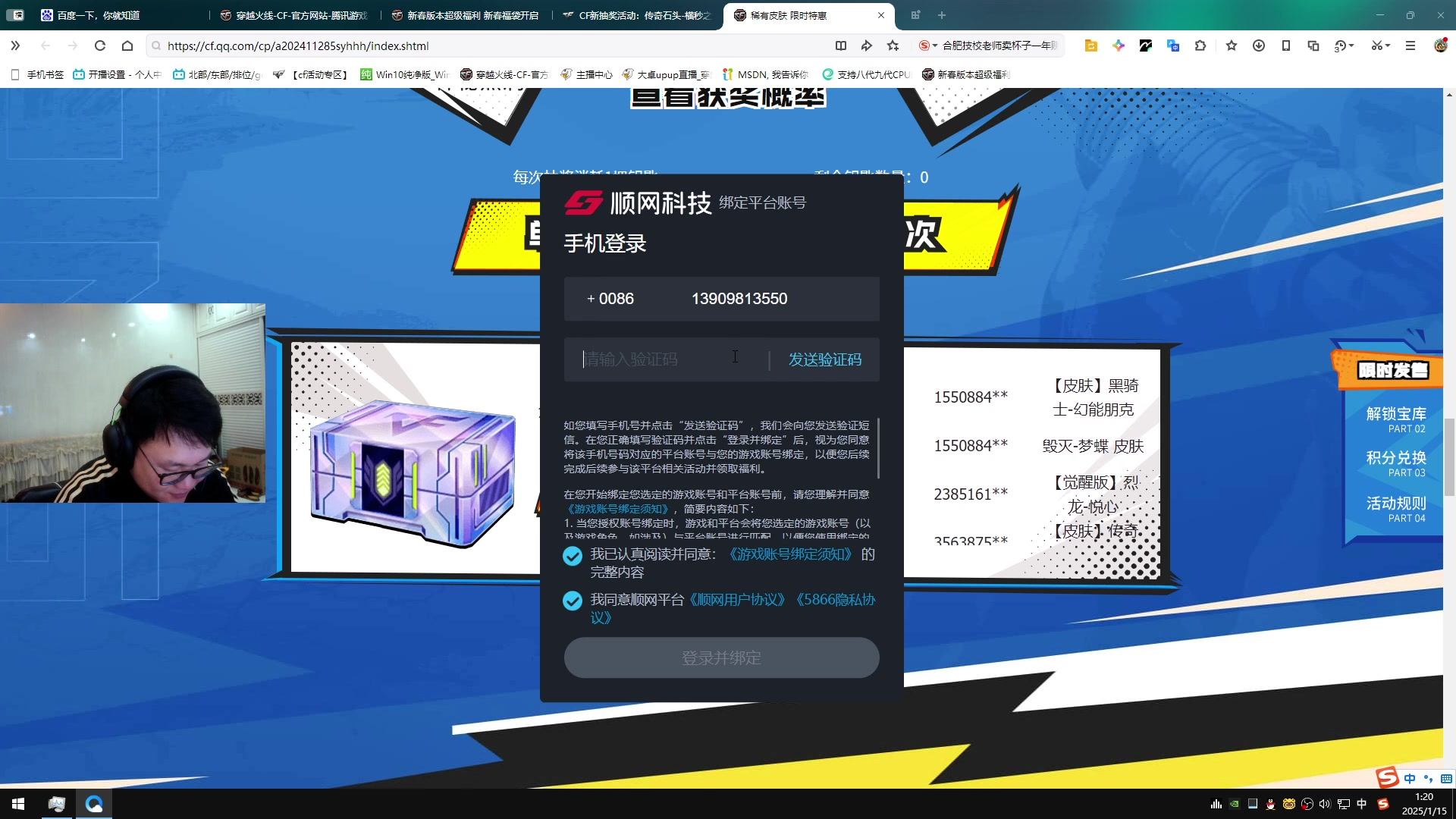Open history clock dropdown
The height and width of the screenshot is (819, 1456).
point(1344,45)
